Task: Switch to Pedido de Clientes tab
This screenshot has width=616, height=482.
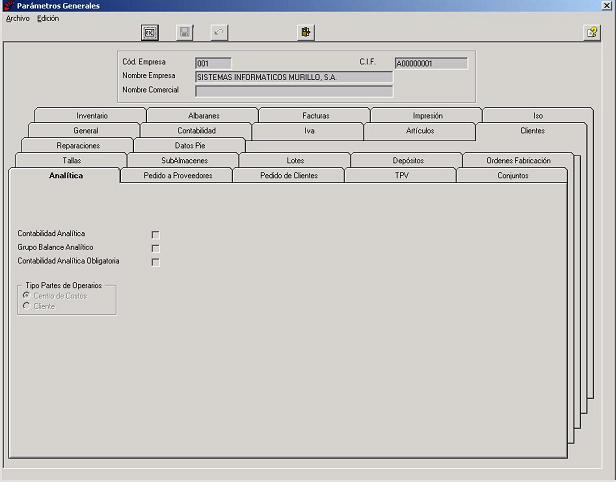Action: 289,175
